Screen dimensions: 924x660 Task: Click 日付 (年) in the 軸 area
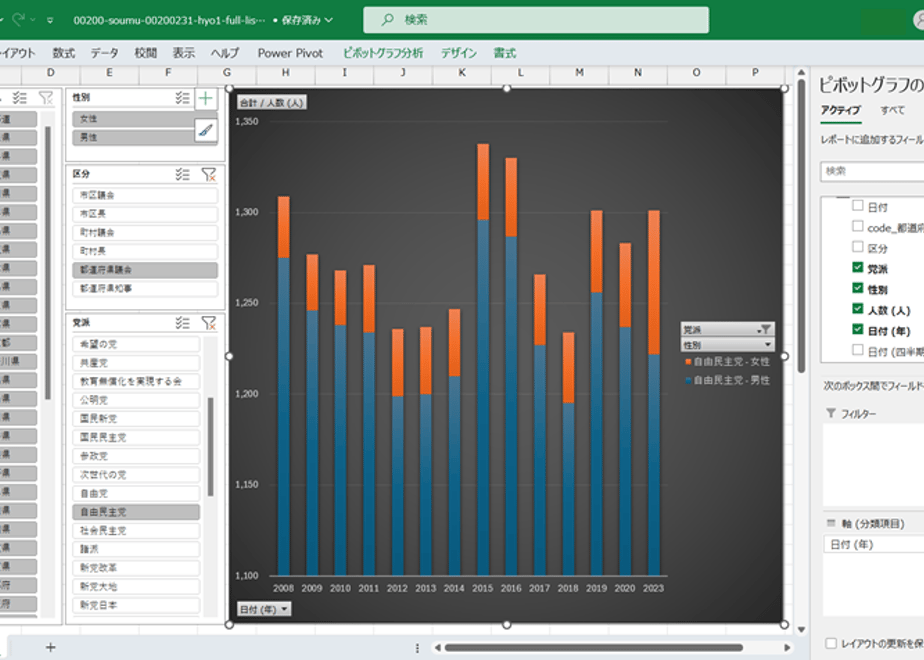pyautogui.click(x=873, y=544)
